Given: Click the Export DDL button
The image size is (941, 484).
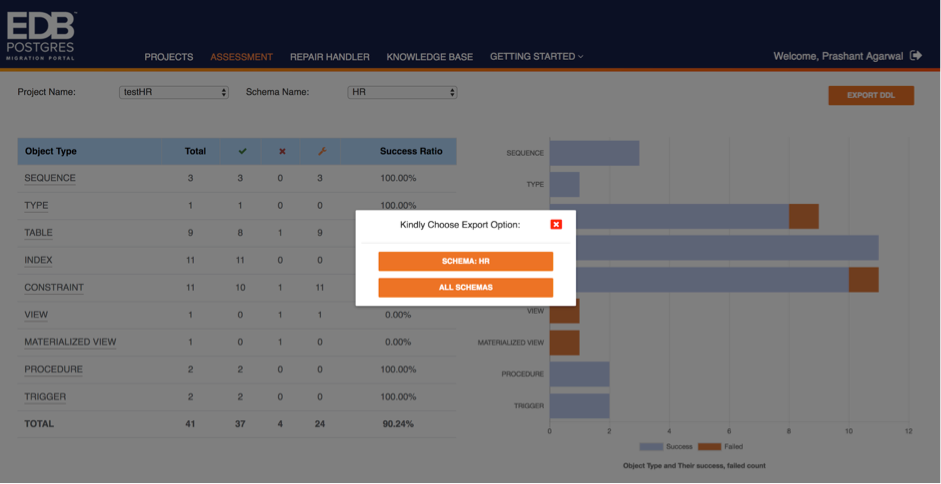Looking at the screenshot, I should pyautogui.click(x=870, y=95).
